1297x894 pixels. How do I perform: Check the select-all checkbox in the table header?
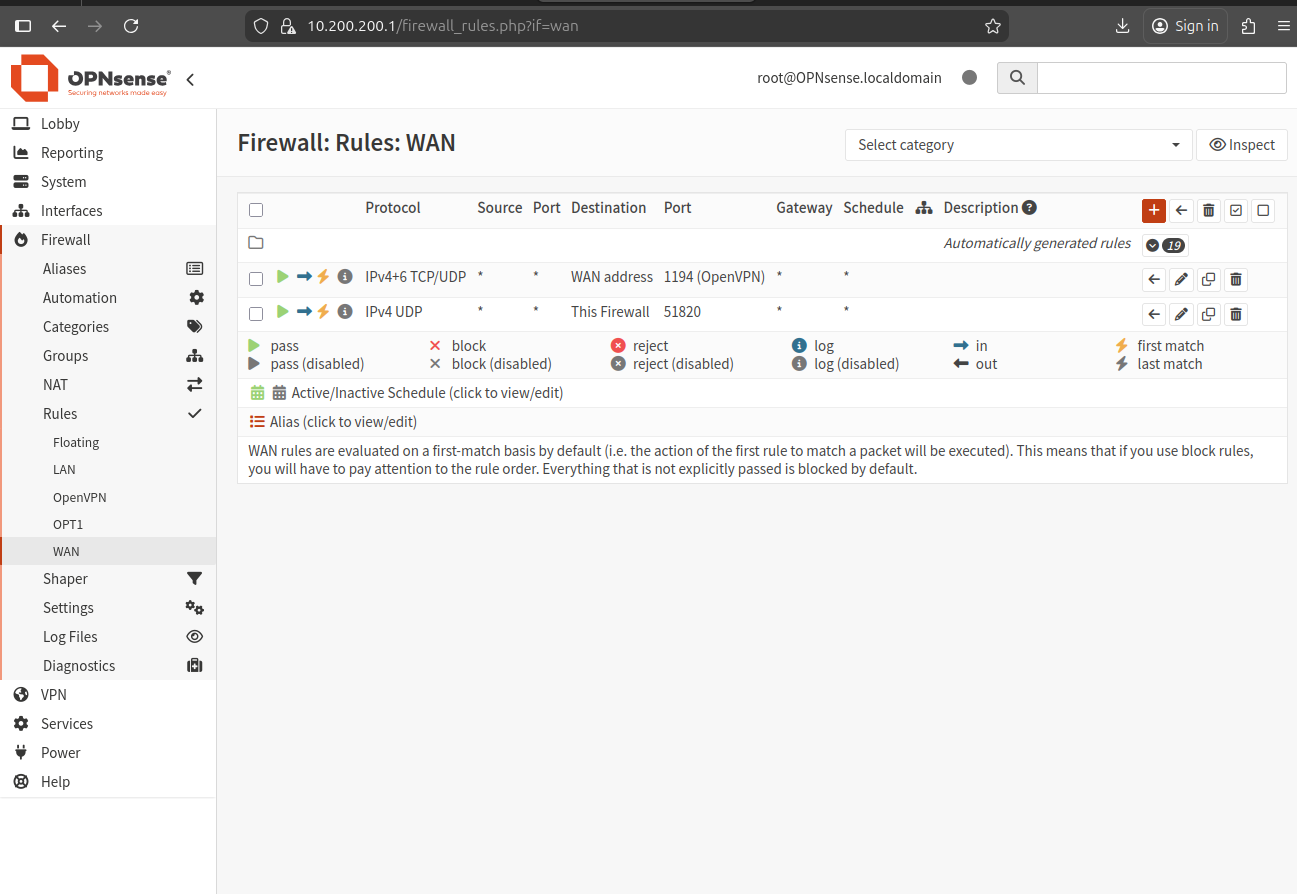click(255, 209)
